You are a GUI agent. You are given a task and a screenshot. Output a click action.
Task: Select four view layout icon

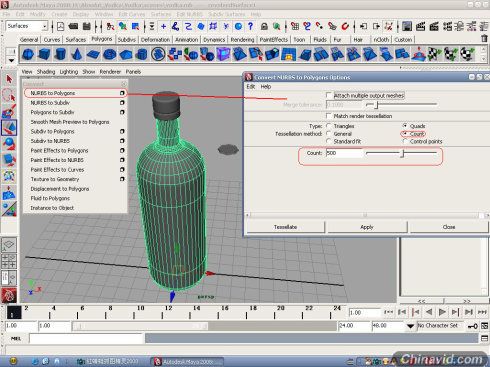[x=9, y=261]
